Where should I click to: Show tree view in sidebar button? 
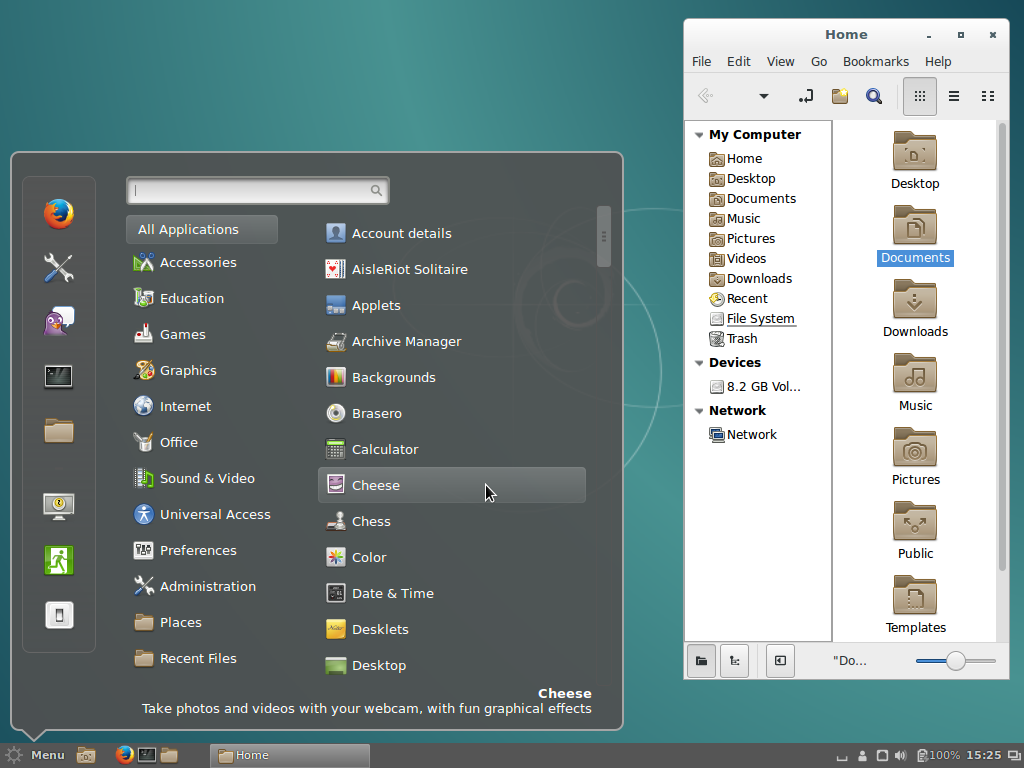[x=735, y=661]
